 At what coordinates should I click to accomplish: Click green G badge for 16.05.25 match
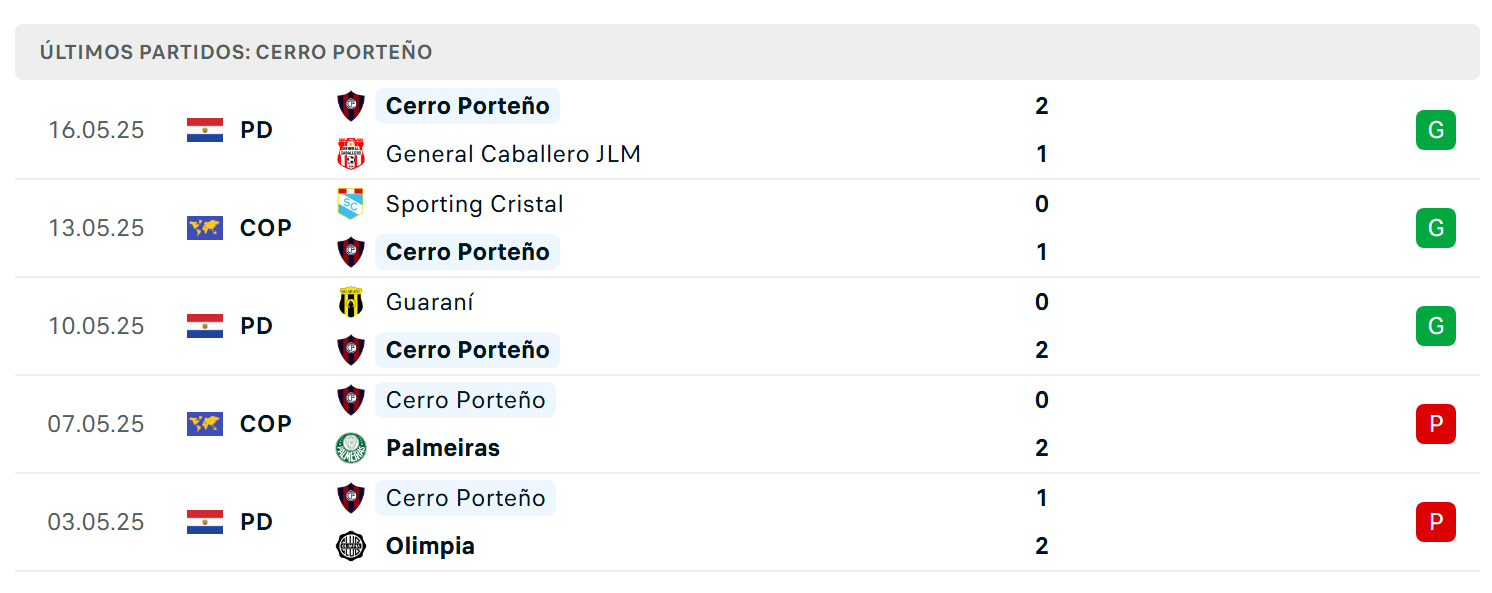[x=1436, y=130]
